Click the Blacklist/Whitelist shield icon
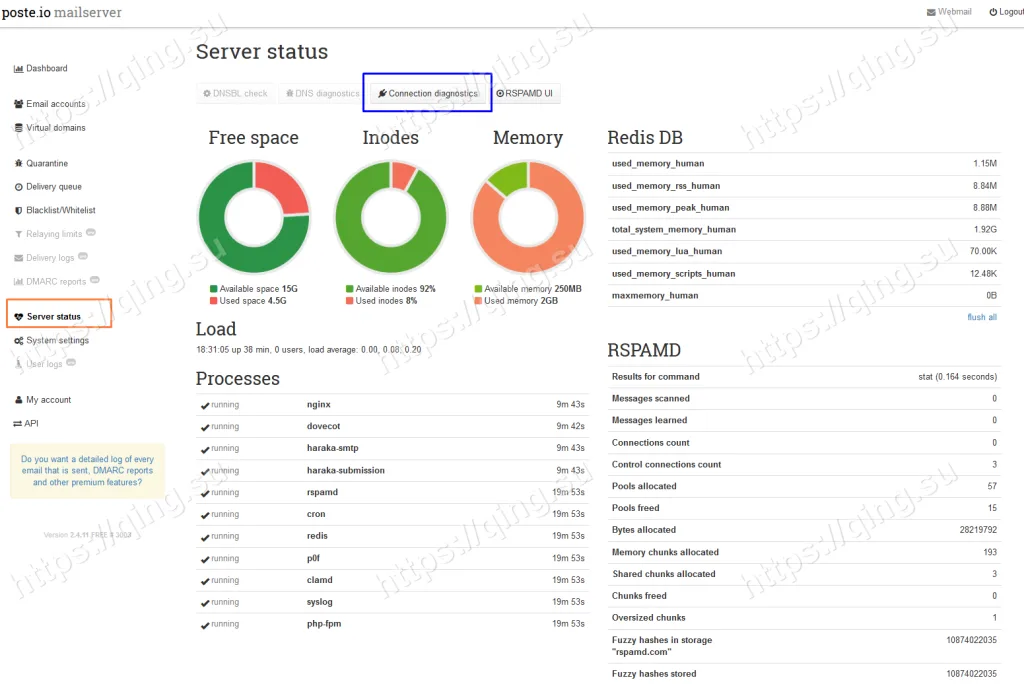The width and height of the screenshot is (1024, 684). point(18,210)
